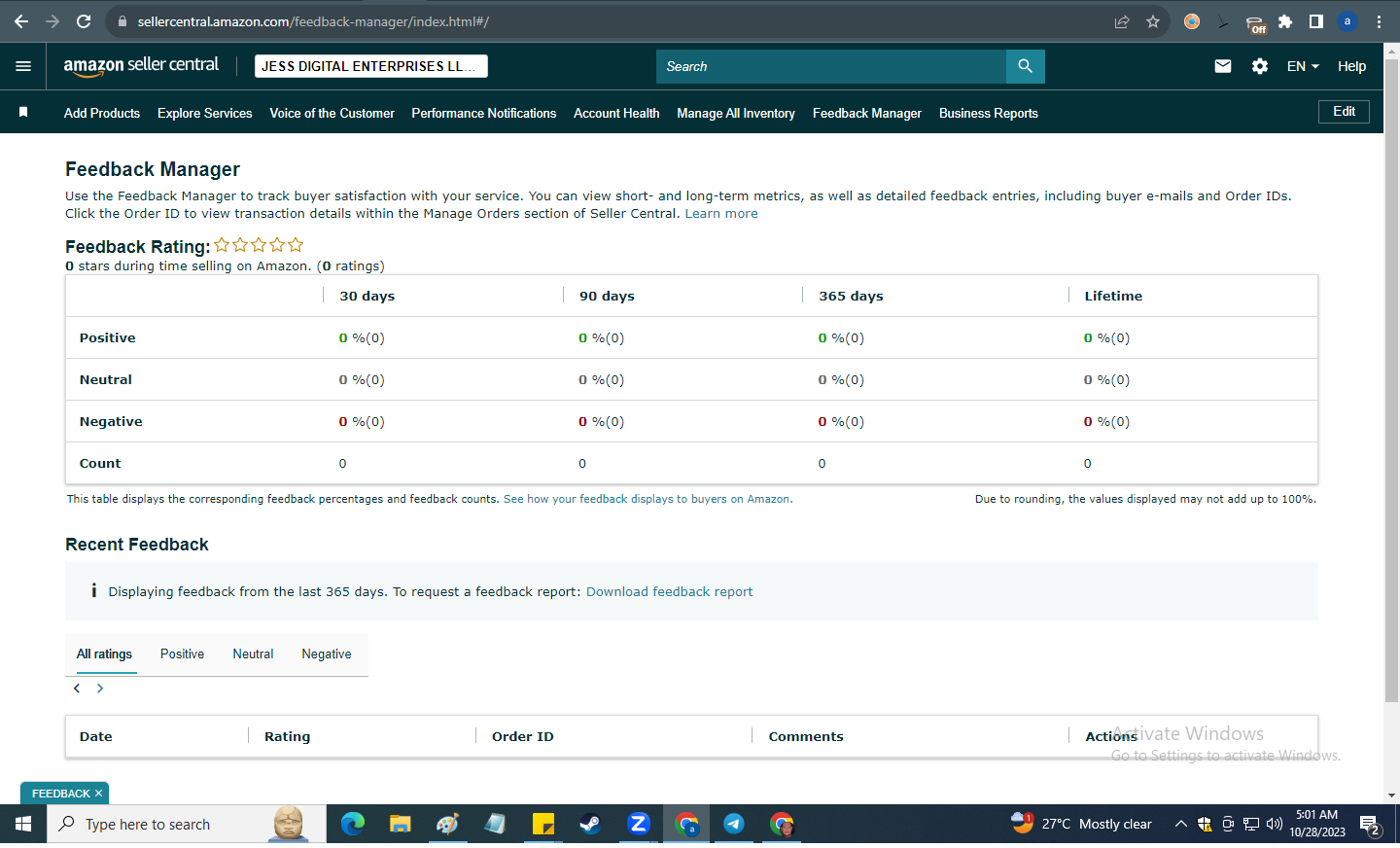Open the Windows notification center
This screenshot has width=1400, height=848.
click(x=1371, y=826)
